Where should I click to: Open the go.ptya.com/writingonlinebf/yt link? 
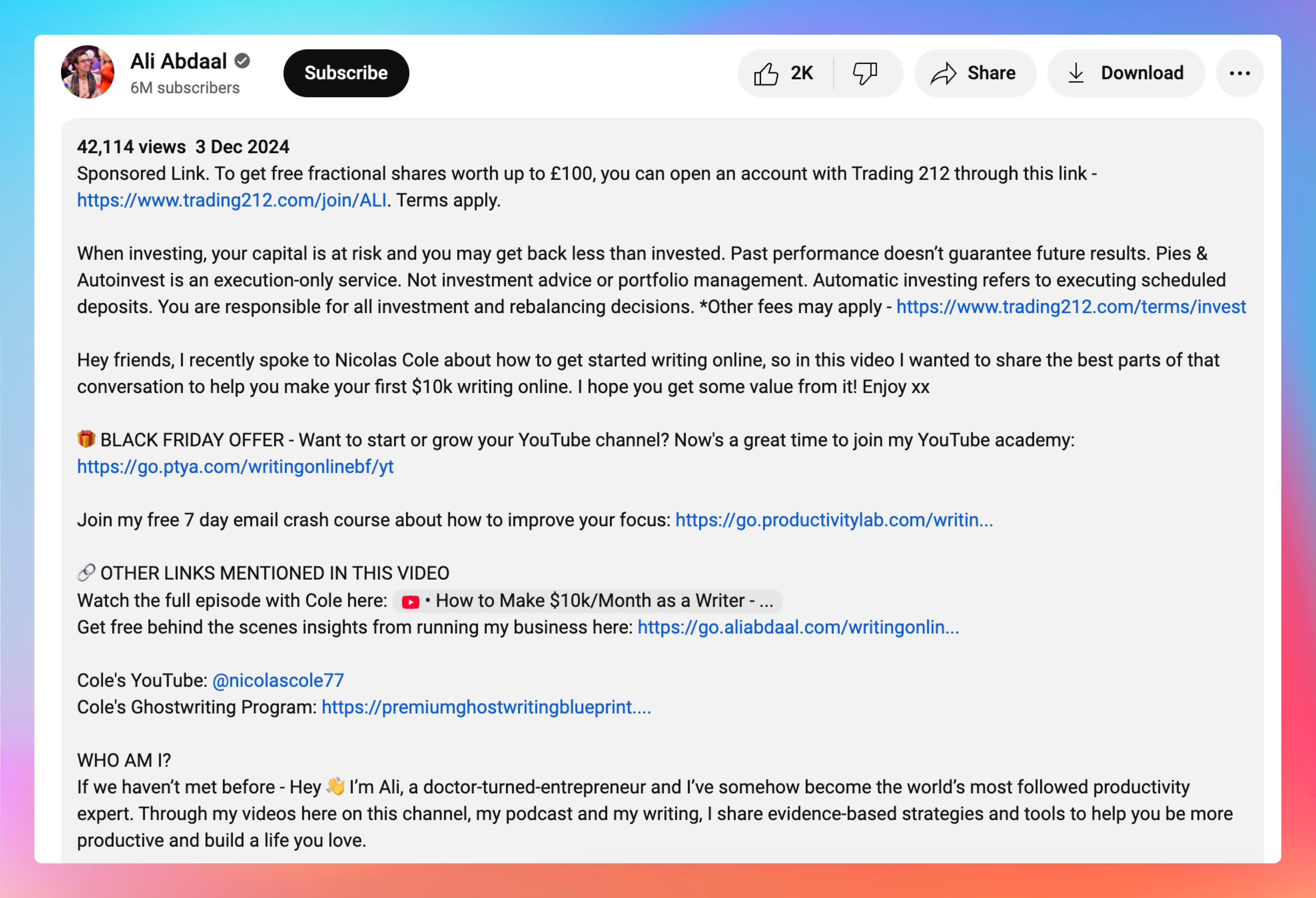click(235, 466)
